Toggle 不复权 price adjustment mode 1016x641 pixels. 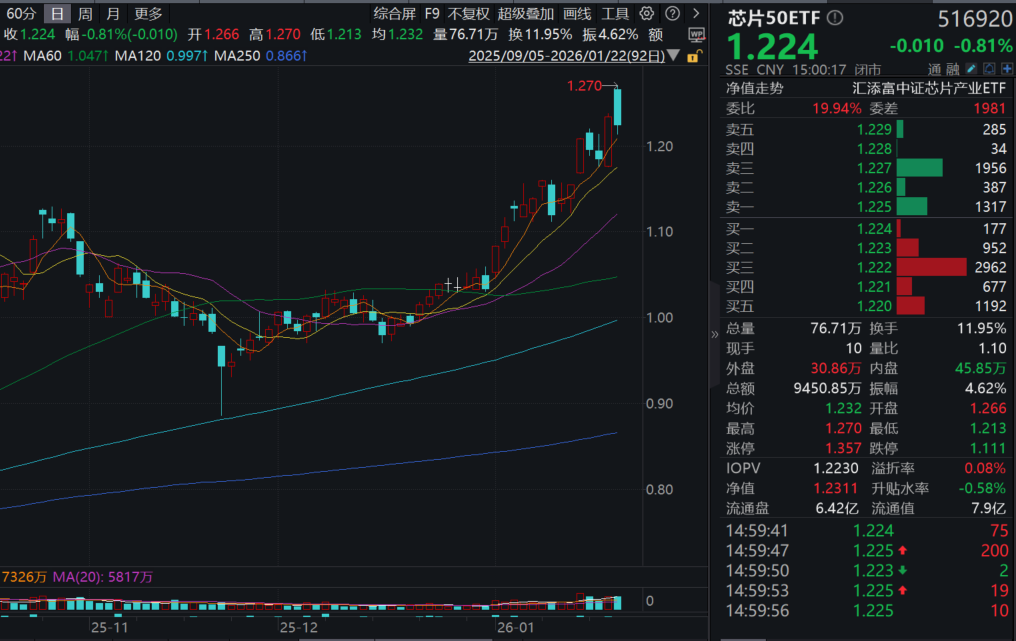pos(471,13)
